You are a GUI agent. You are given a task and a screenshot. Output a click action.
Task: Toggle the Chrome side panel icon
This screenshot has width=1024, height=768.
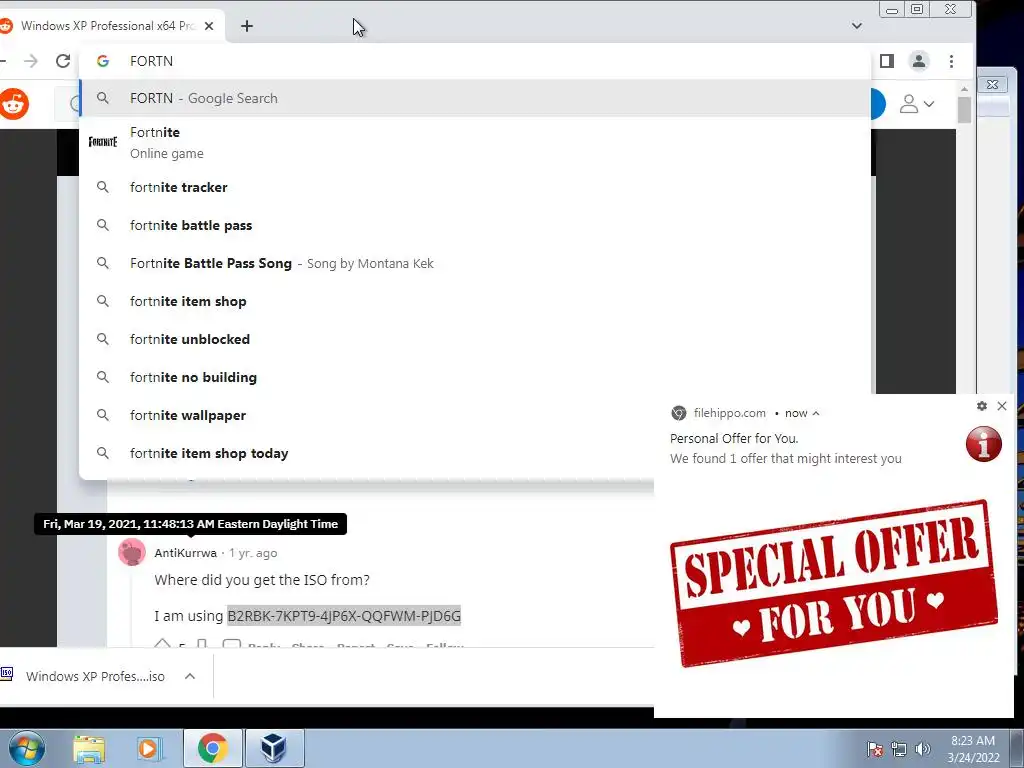click(886, 61)
